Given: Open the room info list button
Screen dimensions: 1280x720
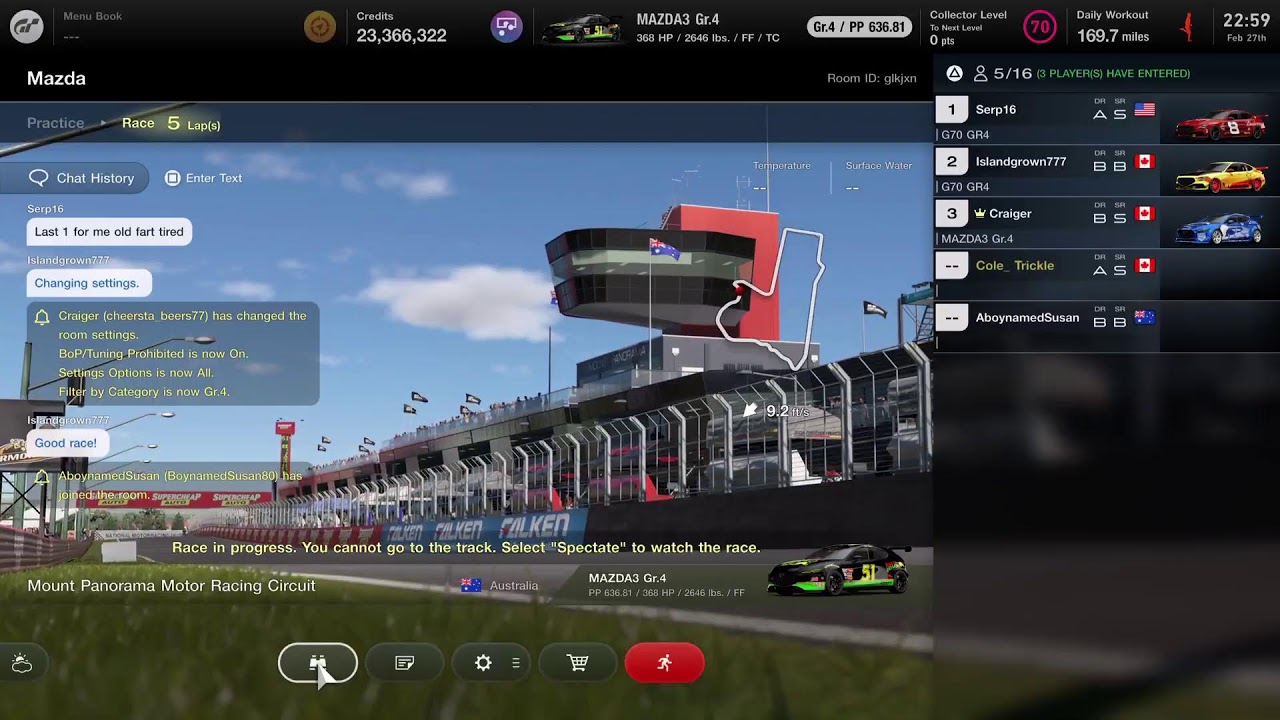Looking at the screenshot, I should 404,663.
